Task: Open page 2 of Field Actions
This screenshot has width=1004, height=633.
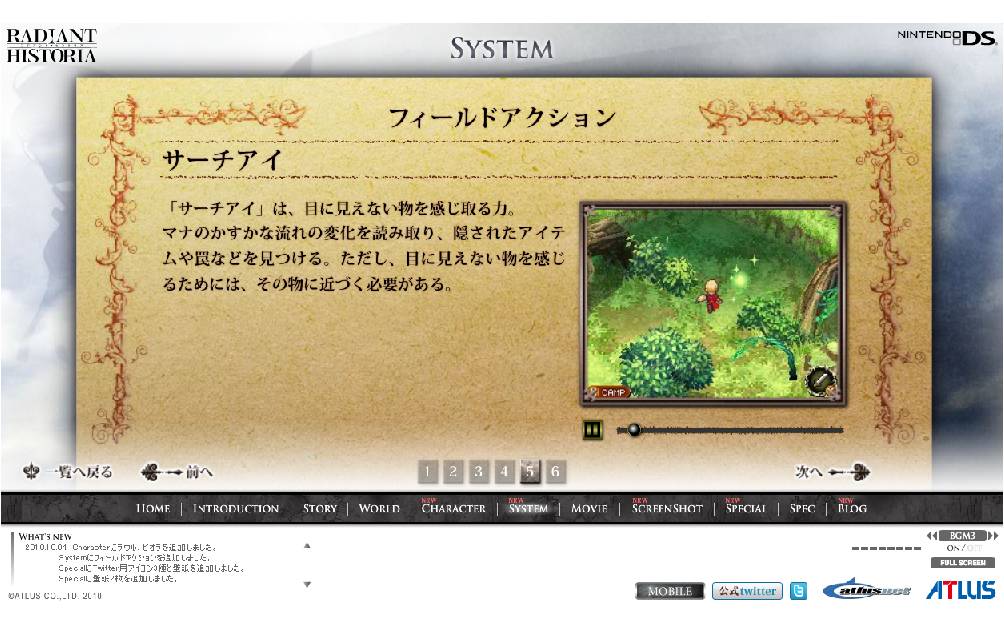Action: [453, 472]
